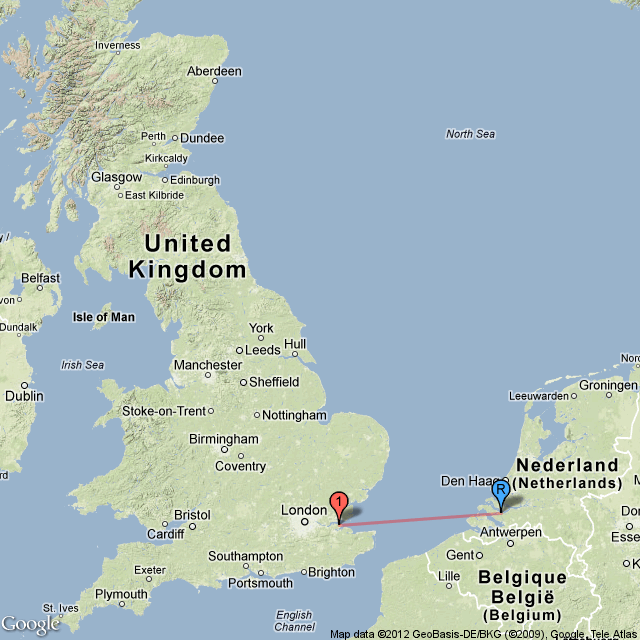Click the blue marker labeled R

[500, 495]
